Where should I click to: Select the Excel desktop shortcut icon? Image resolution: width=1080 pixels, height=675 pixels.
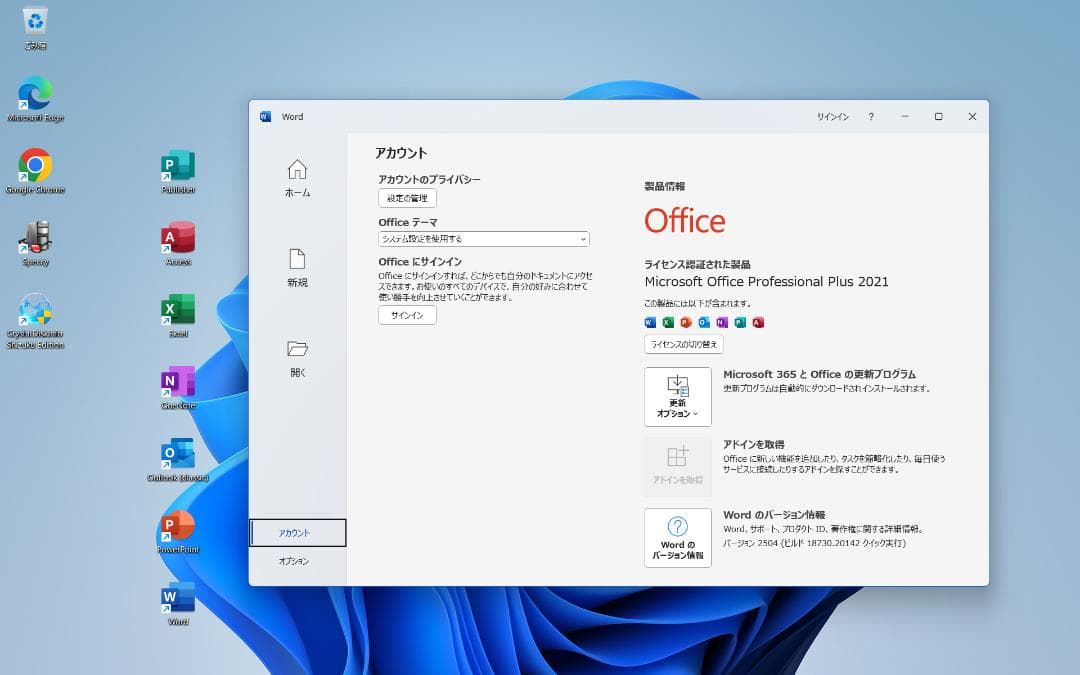[x=178, y=310]
